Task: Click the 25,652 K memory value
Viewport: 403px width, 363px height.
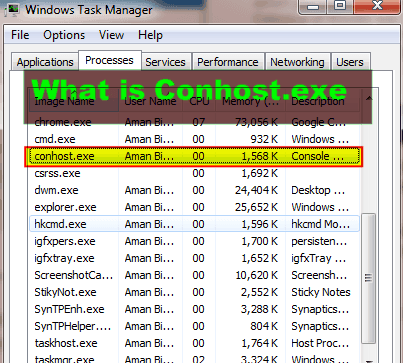Action: pyautogui.click(x=256, y=207)
